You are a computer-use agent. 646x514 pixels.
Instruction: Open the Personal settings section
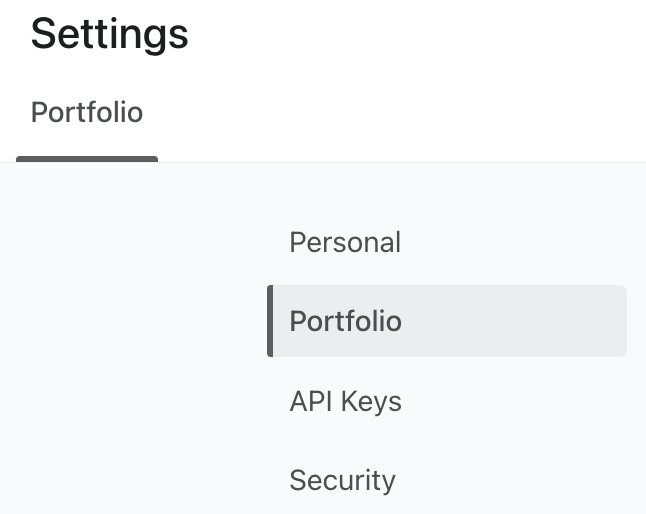[x=345, y=243]
